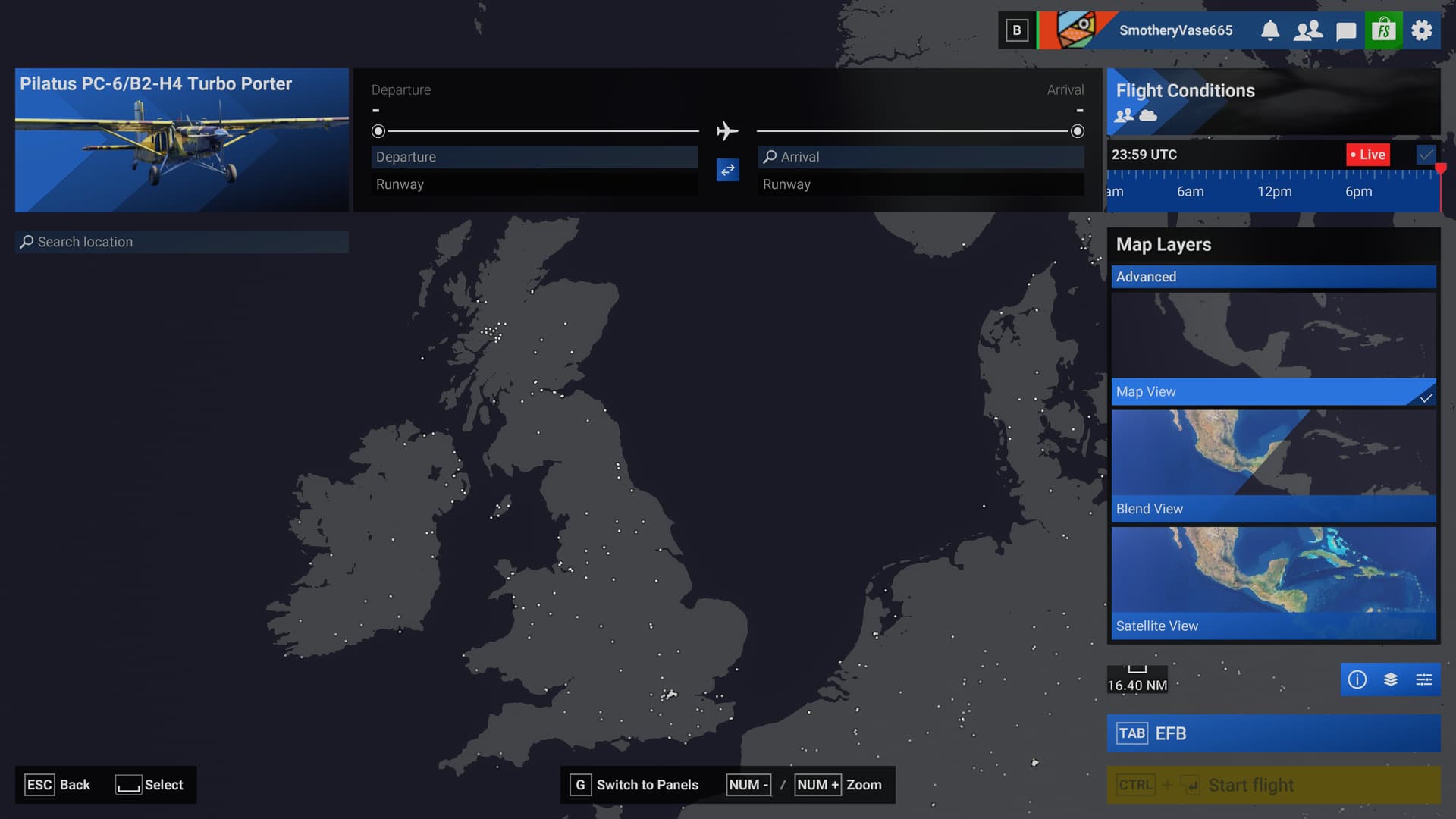Viewport: 1456px width, 819px height.
Task: Toggle the live time checkbox
Action: (1425, 155)
